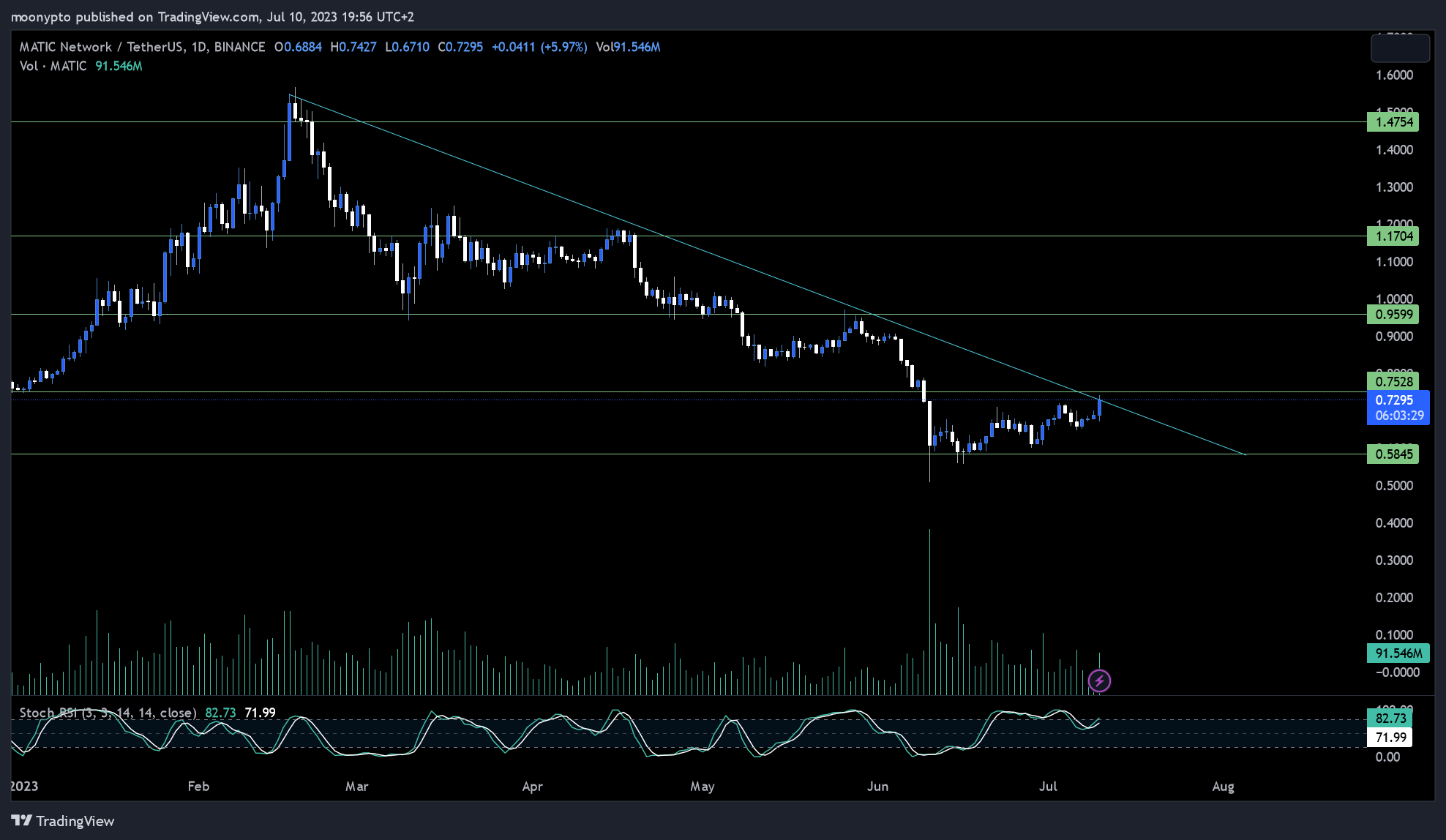
Task: Click the purple lightning bolt event icon
Action: tap(1099, 681)
